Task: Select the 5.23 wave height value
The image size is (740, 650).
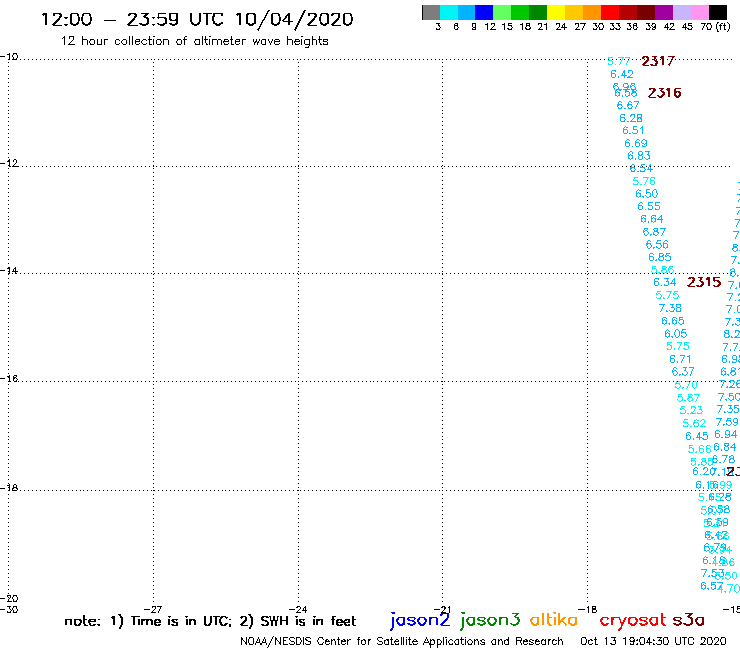Action: tap(691, 410)
